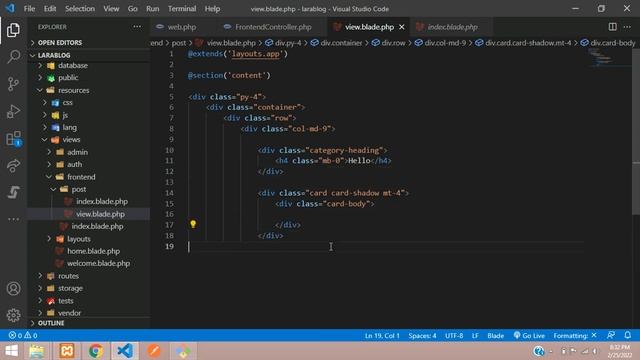Click the editor vertical scrollbar

636,131
